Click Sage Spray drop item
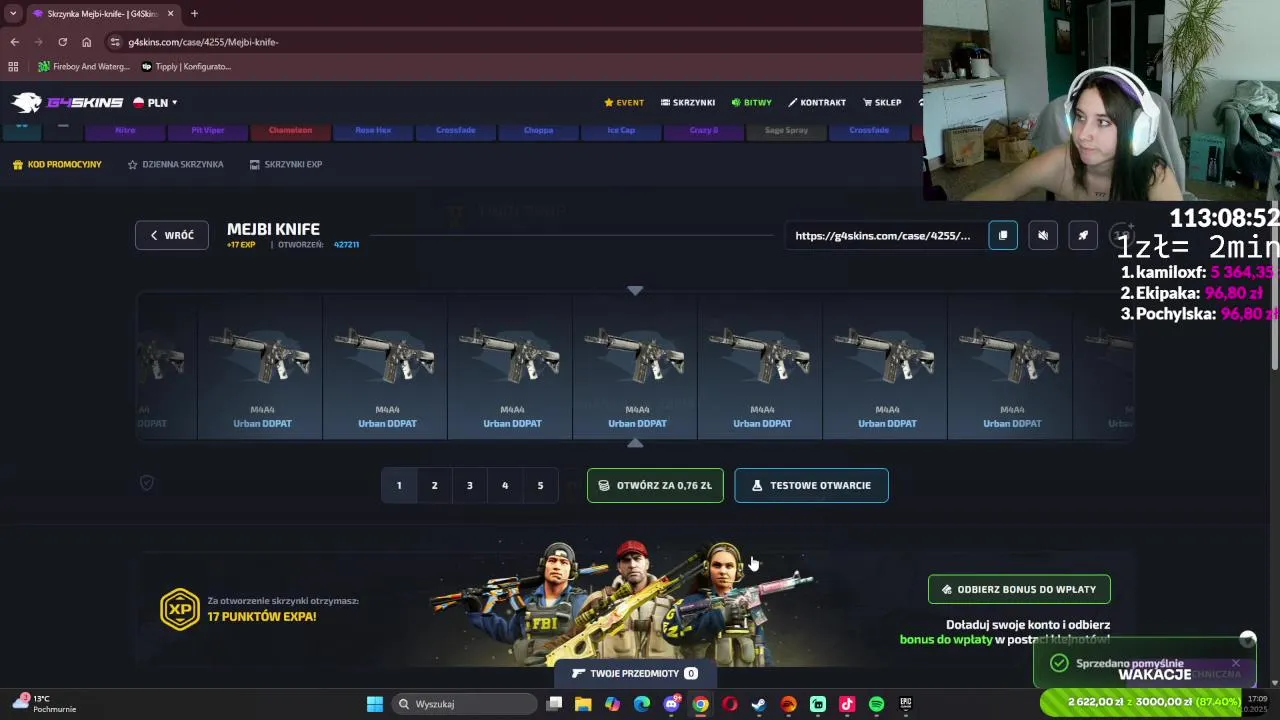Image resolution: width=1280 pixels, height=720 pixels. tap(786, 130)
